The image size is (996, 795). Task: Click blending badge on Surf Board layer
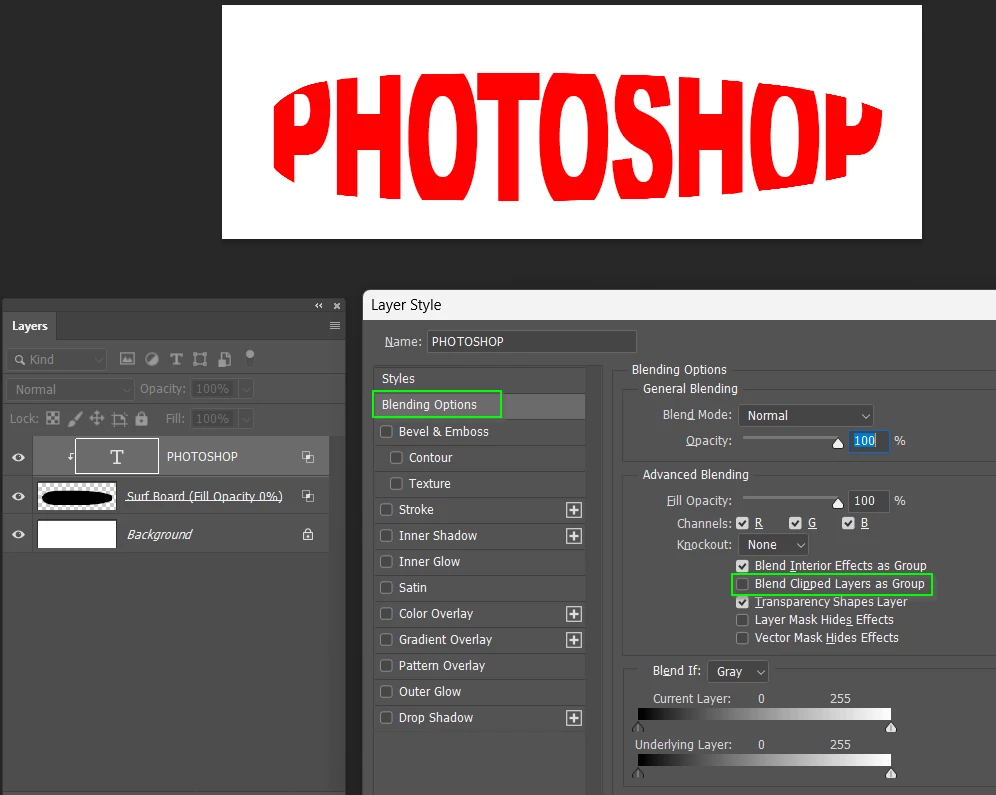(308, 496)
